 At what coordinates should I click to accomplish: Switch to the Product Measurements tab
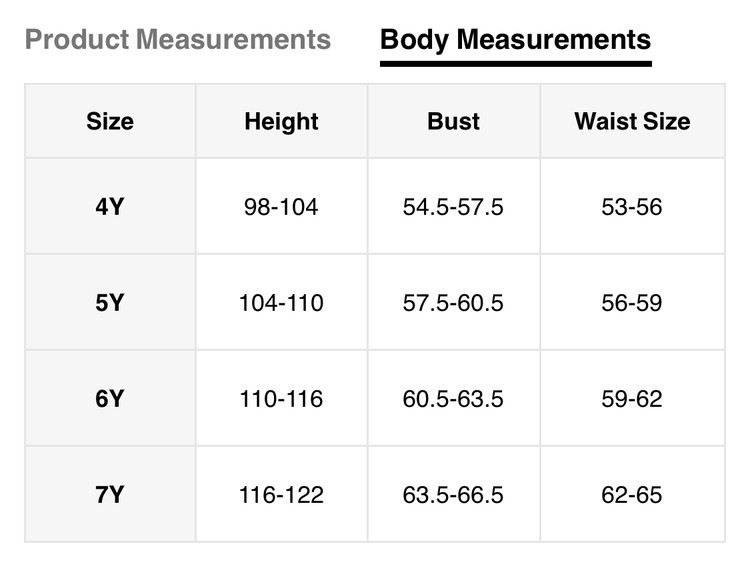(x=177, y=40)
